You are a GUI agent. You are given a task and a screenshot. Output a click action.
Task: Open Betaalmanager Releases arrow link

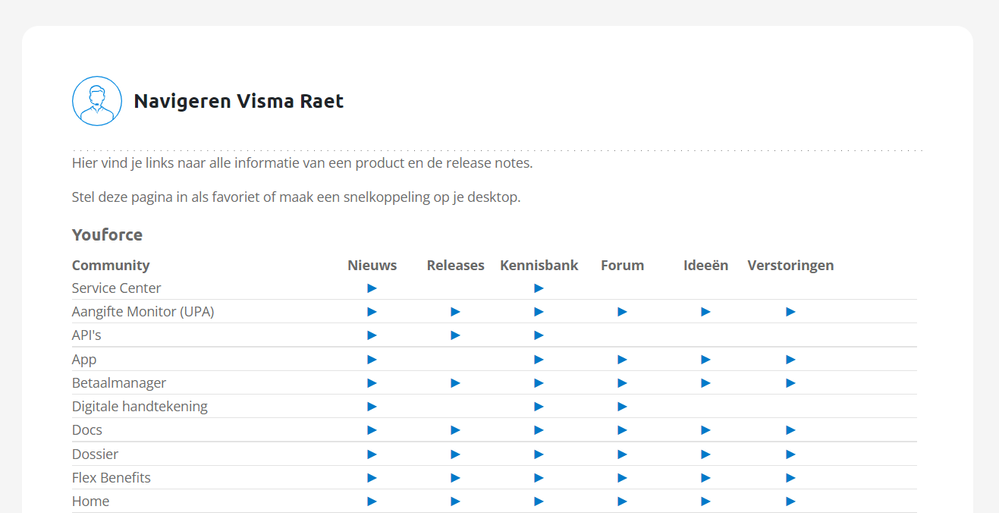click(x=455, y=383)
